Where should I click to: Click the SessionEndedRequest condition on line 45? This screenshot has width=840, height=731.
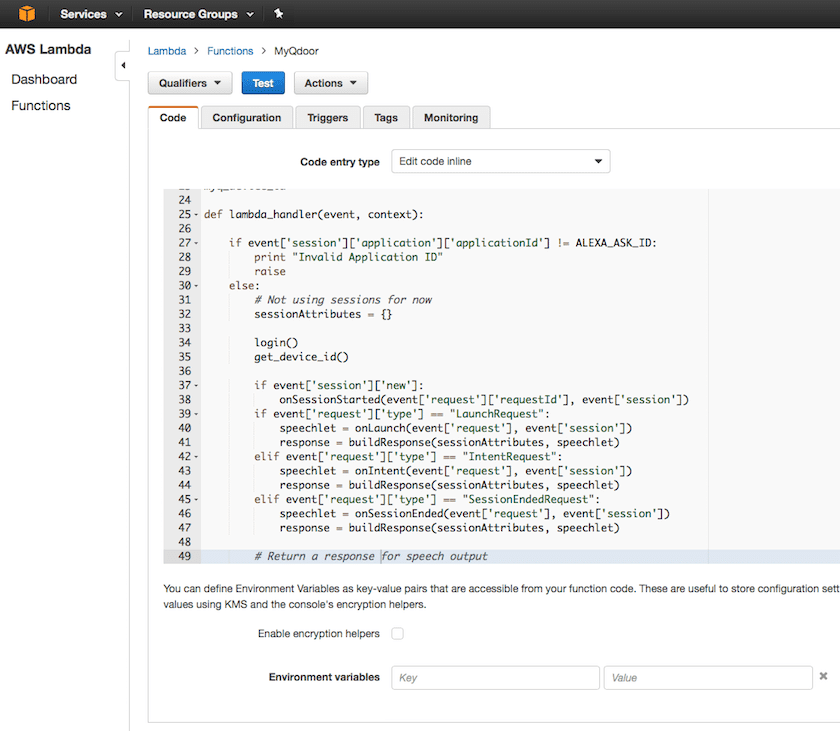pyautogui.click(x=427, y=500)
